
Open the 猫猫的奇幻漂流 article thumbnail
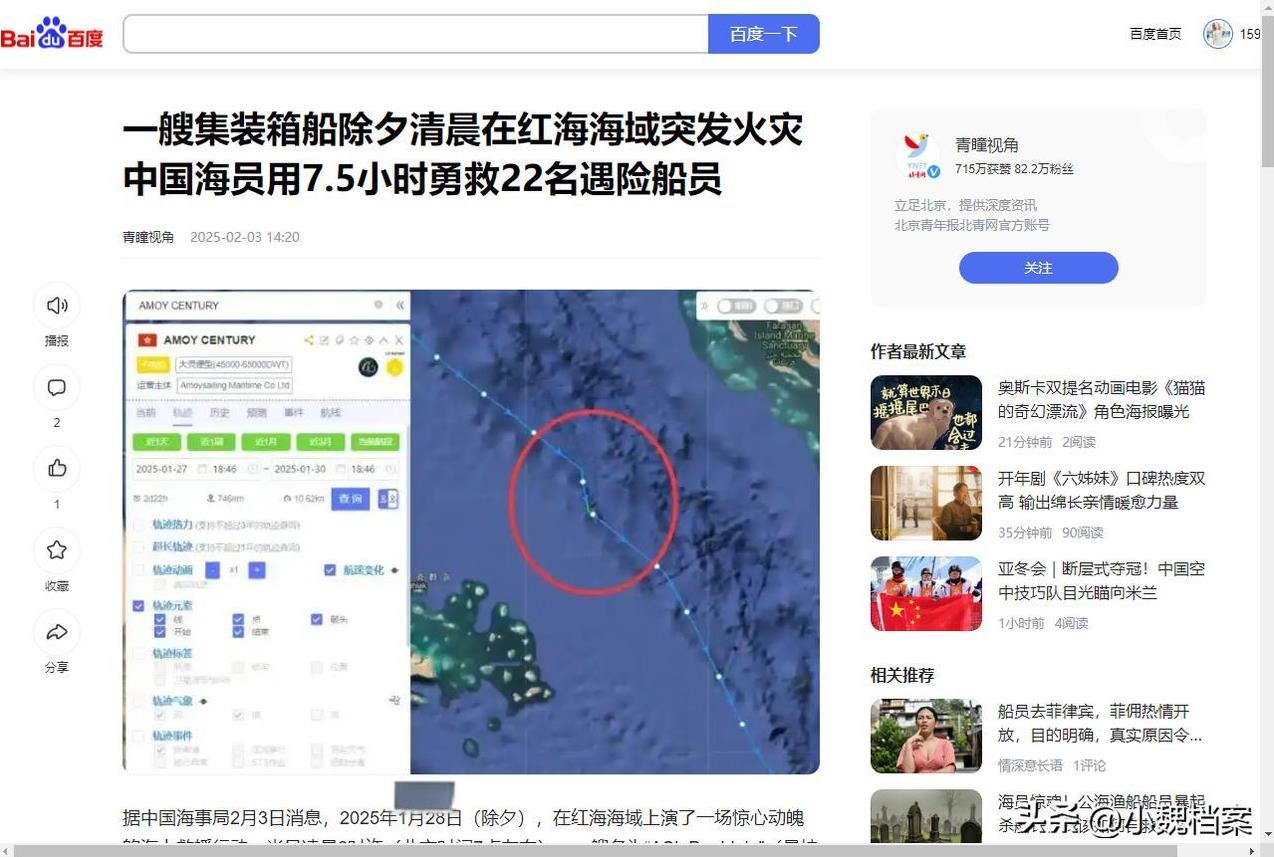[x=926, y=412]
